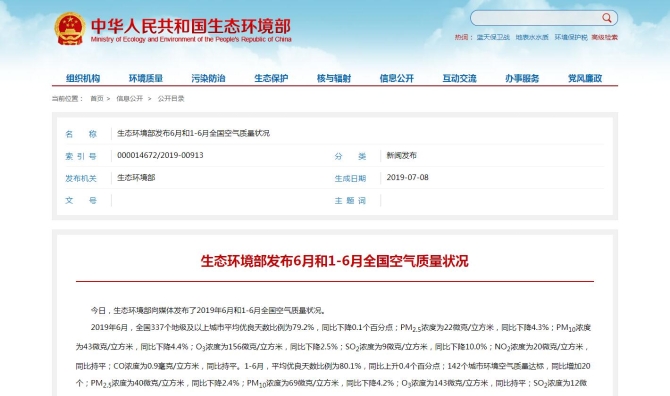Go to 首页 in the breadcrumb
Image resolution: width=670 pixels, height=396 pixels.
point(97,99)
